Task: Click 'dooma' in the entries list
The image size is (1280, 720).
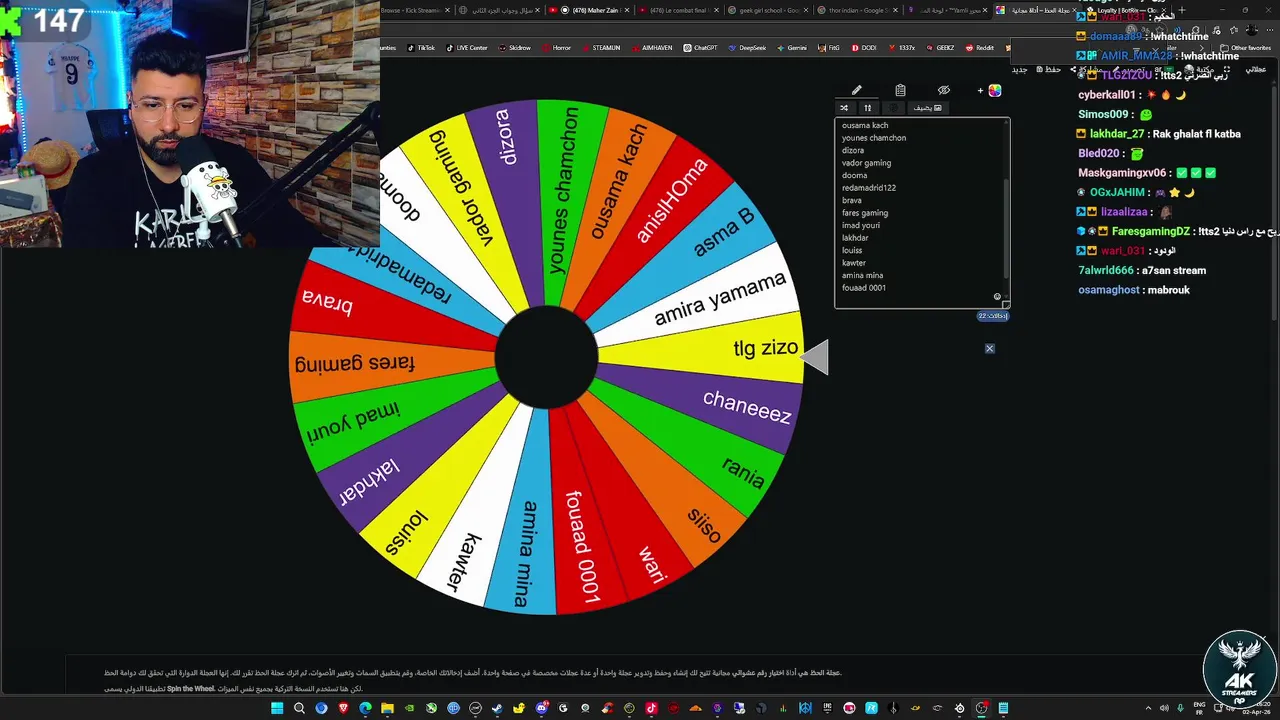Action: coord(854,176)
